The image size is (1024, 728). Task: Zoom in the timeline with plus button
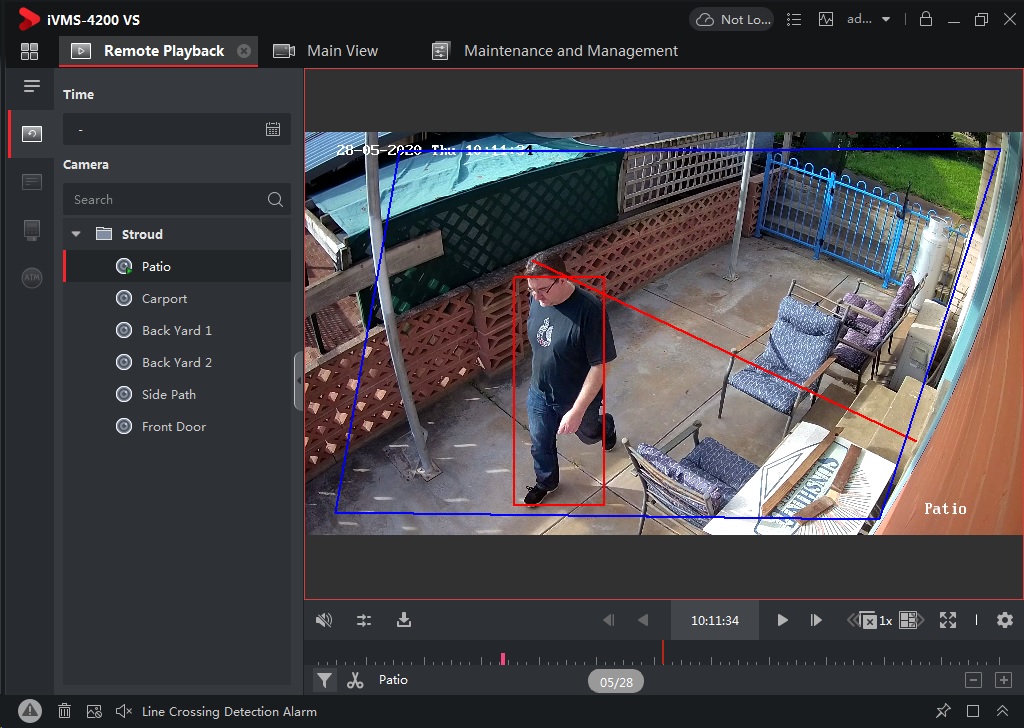(x=1003, y=680)
